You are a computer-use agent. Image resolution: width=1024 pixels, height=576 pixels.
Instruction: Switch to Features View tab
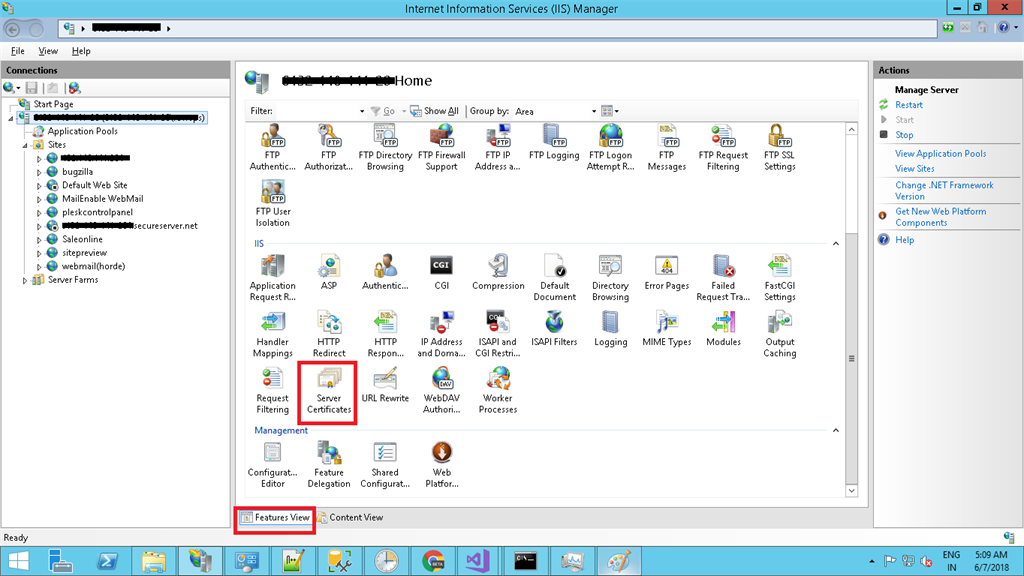click(275, 518)
